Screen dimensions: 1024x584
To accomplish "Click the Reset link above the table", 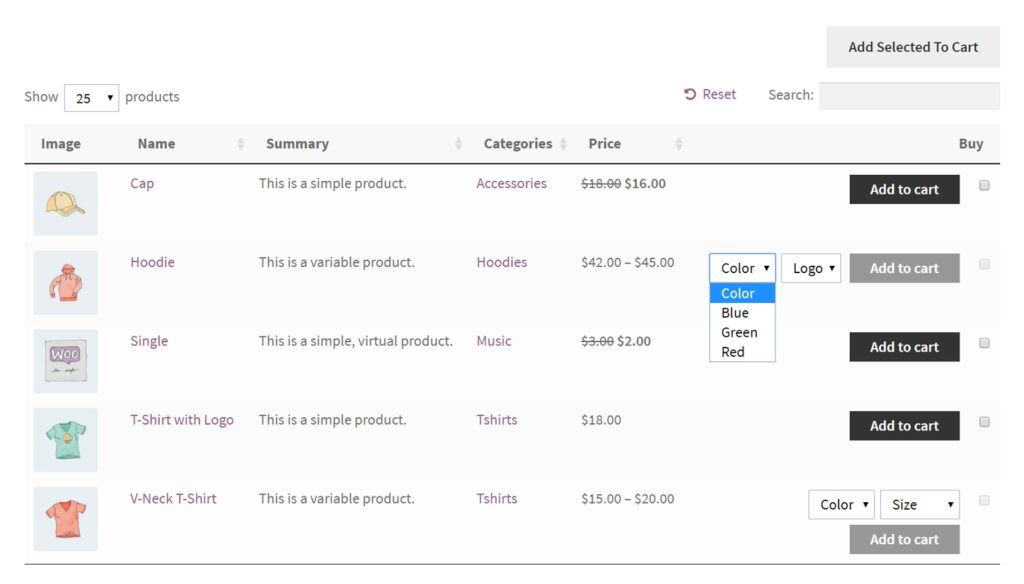I will [x=710, y=94].
